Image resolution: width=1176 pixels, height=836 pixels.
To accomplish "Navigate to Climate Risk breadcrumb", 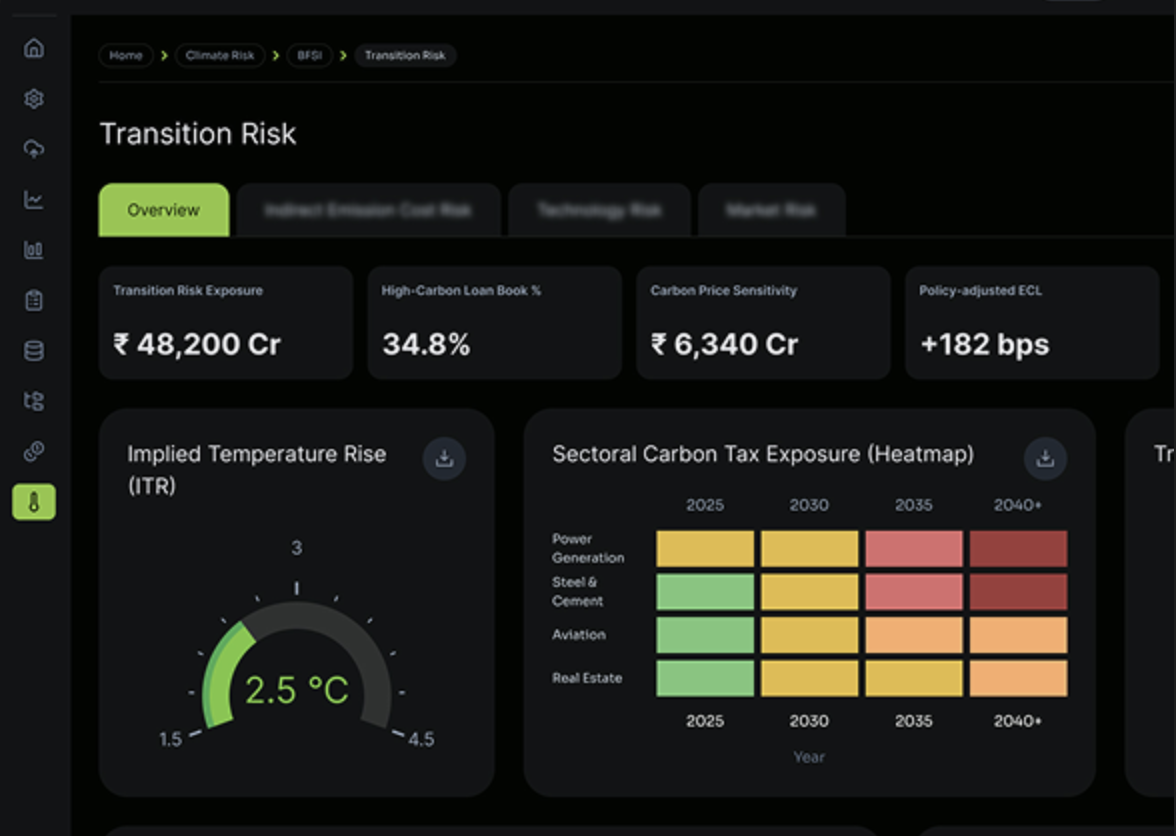I will coord(220,55).
